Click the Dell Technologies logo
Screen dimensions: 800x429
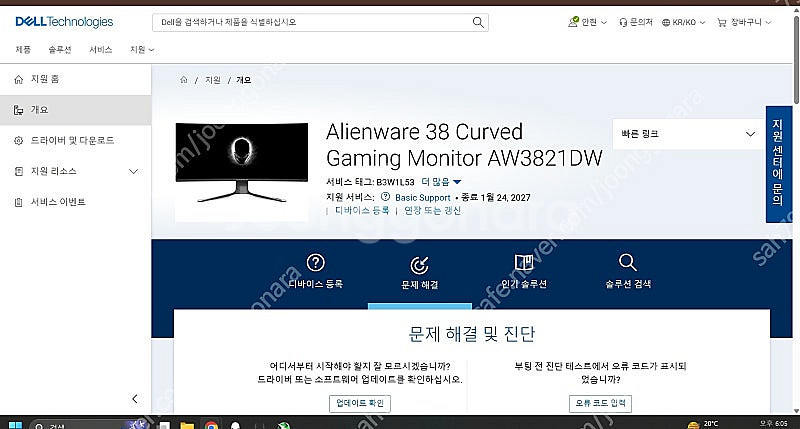(64, 22)
